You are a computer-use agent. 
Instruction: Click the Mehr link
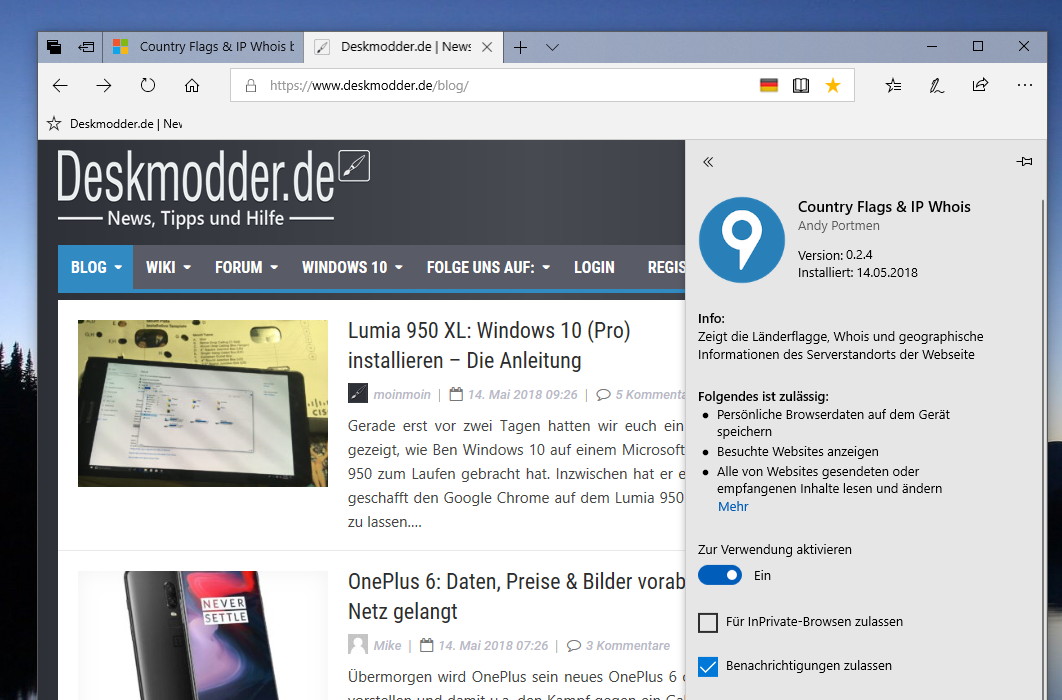click(733, 506)
